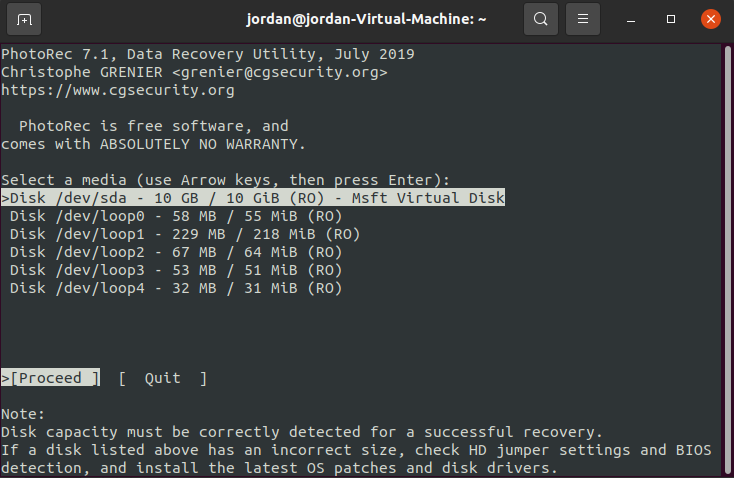Minimize the terminal window

coord(631,19)
